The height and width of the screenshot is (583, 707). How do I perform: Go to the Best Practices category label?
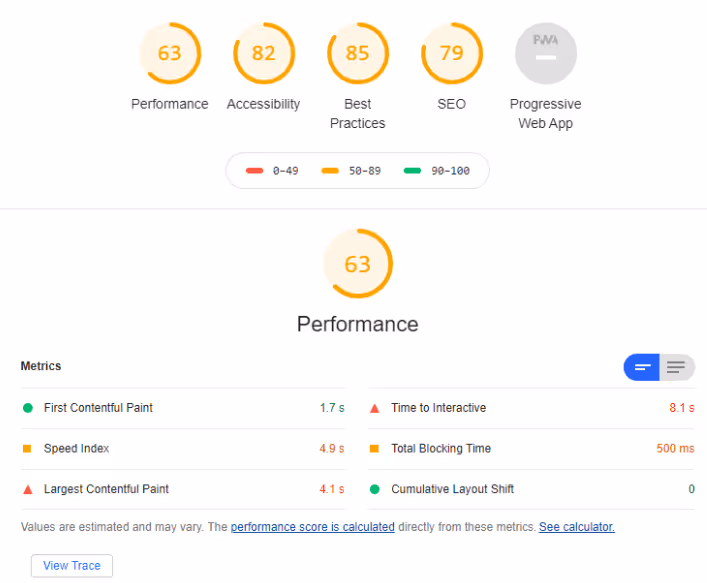pyautogui.click(x=358, y=114)
